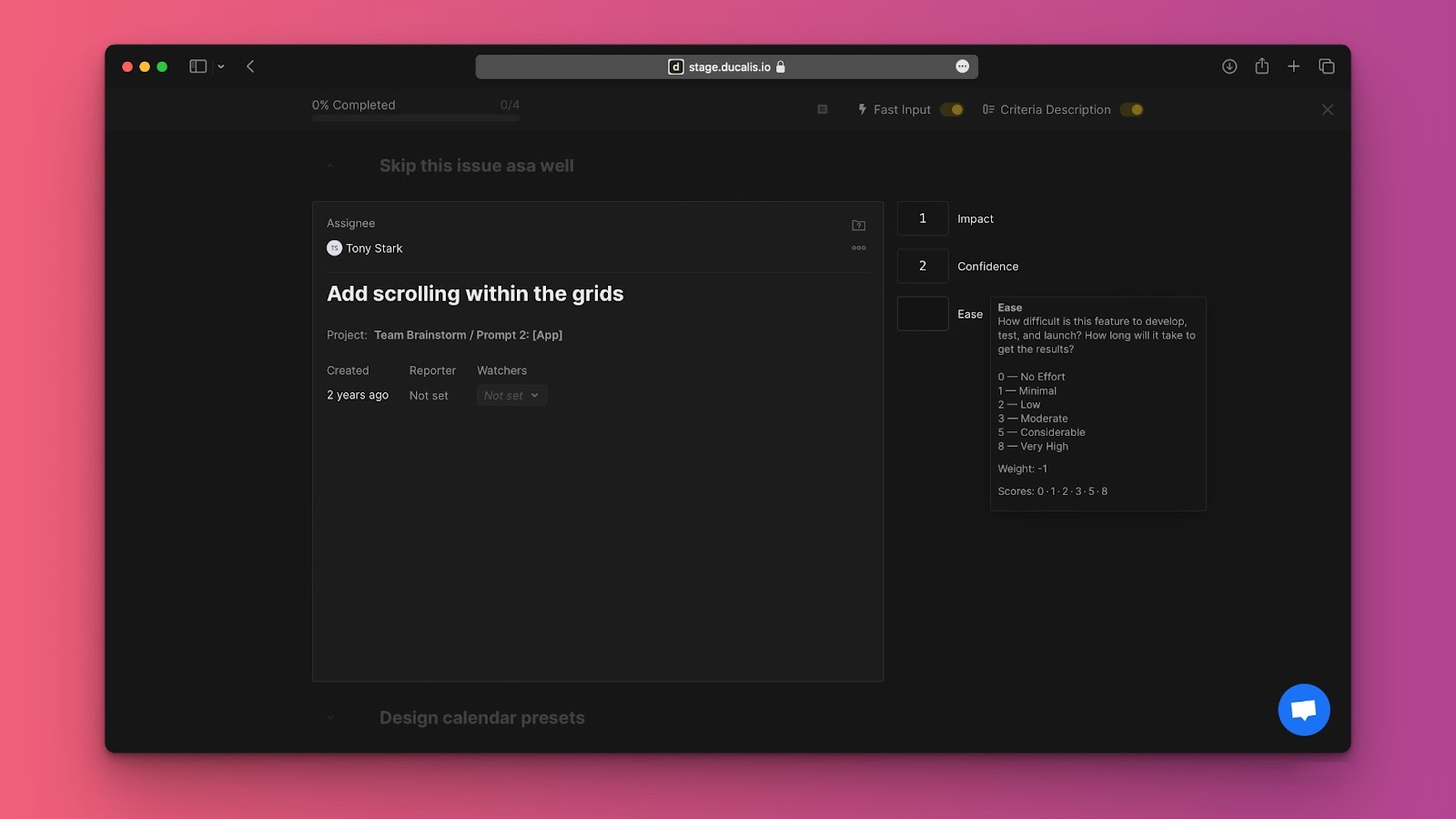Click the Impact score field showing 1

923,218
